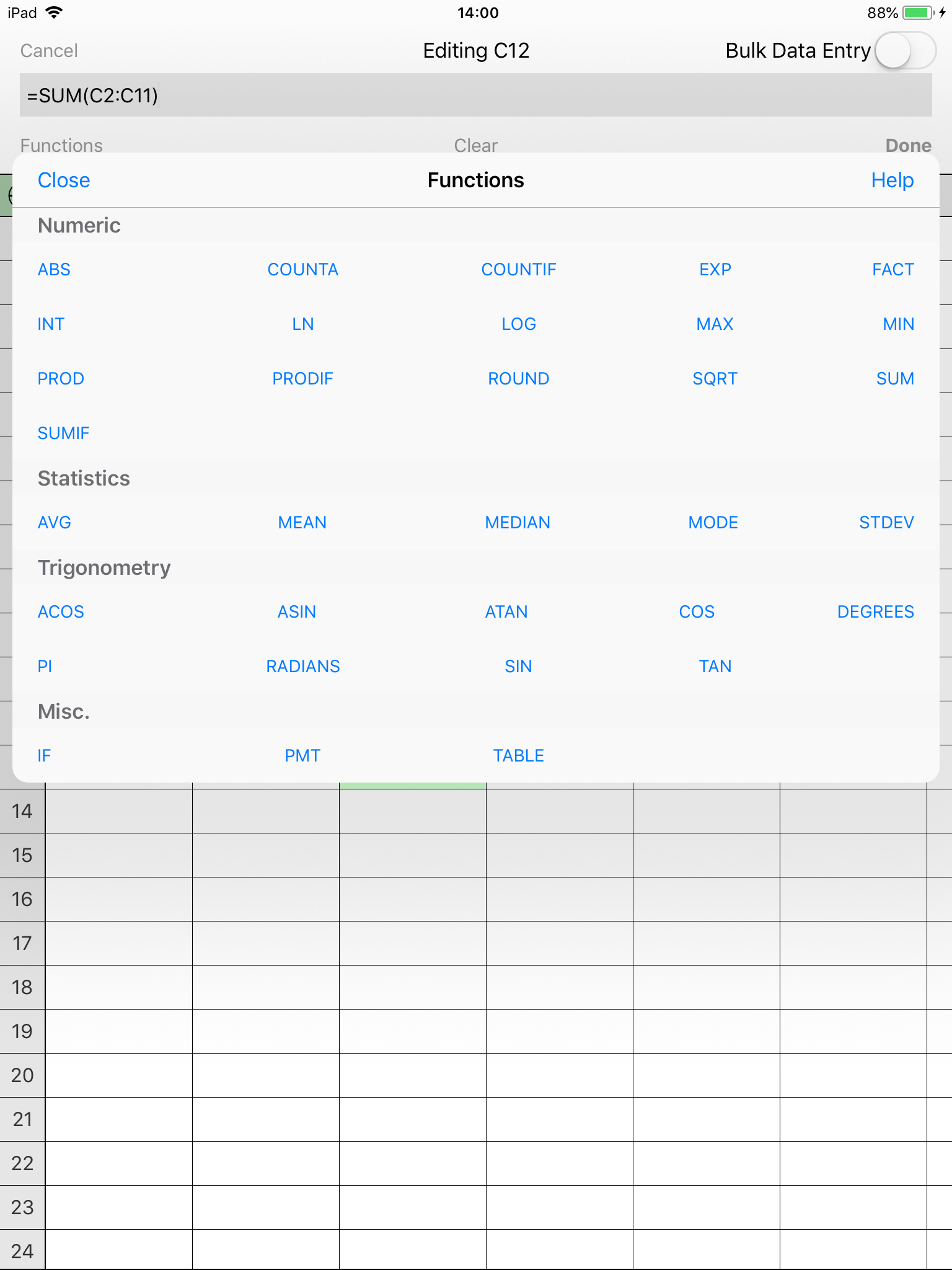Pick the MIN function
The height and width of the screenshot is (1270, 952).
899,324
